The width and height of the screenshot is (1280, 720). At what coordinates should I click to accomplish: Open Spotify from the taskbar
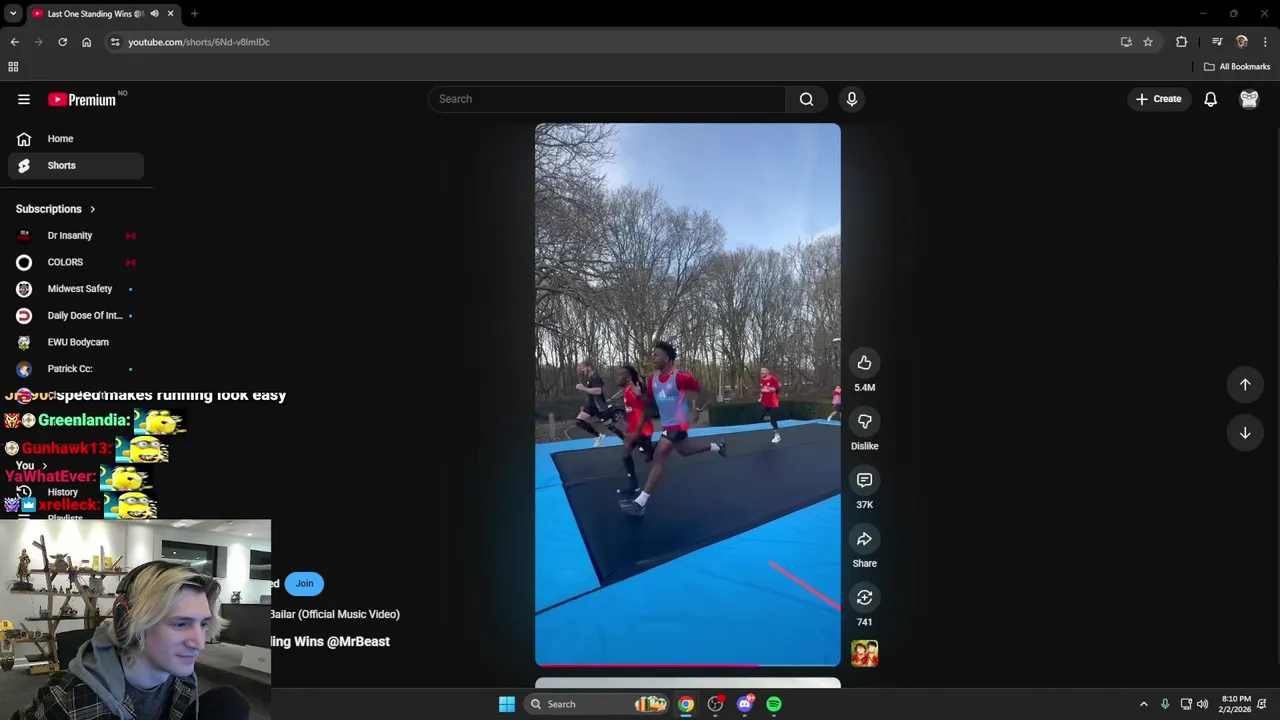click(x=774, y=704)
